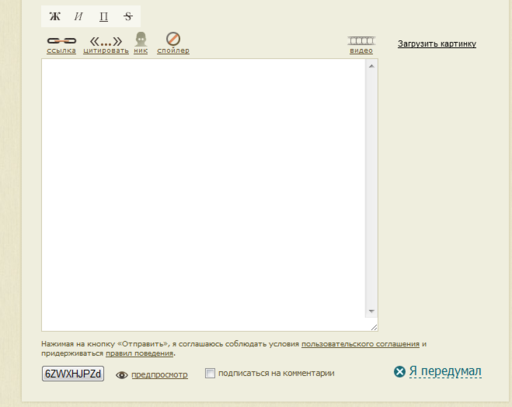Apply italic formatting with И icon
512x407 pixels.
tap(78, 16)
